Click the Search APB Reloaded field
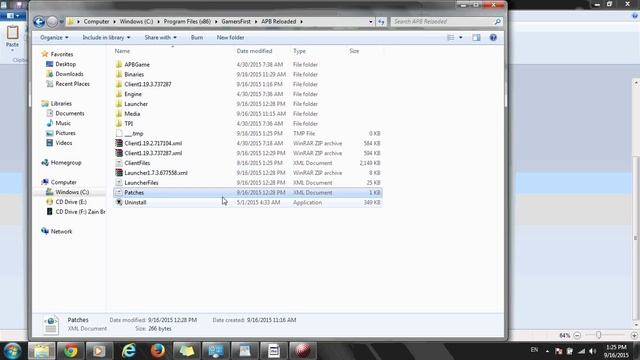 [x=446, y=22]
